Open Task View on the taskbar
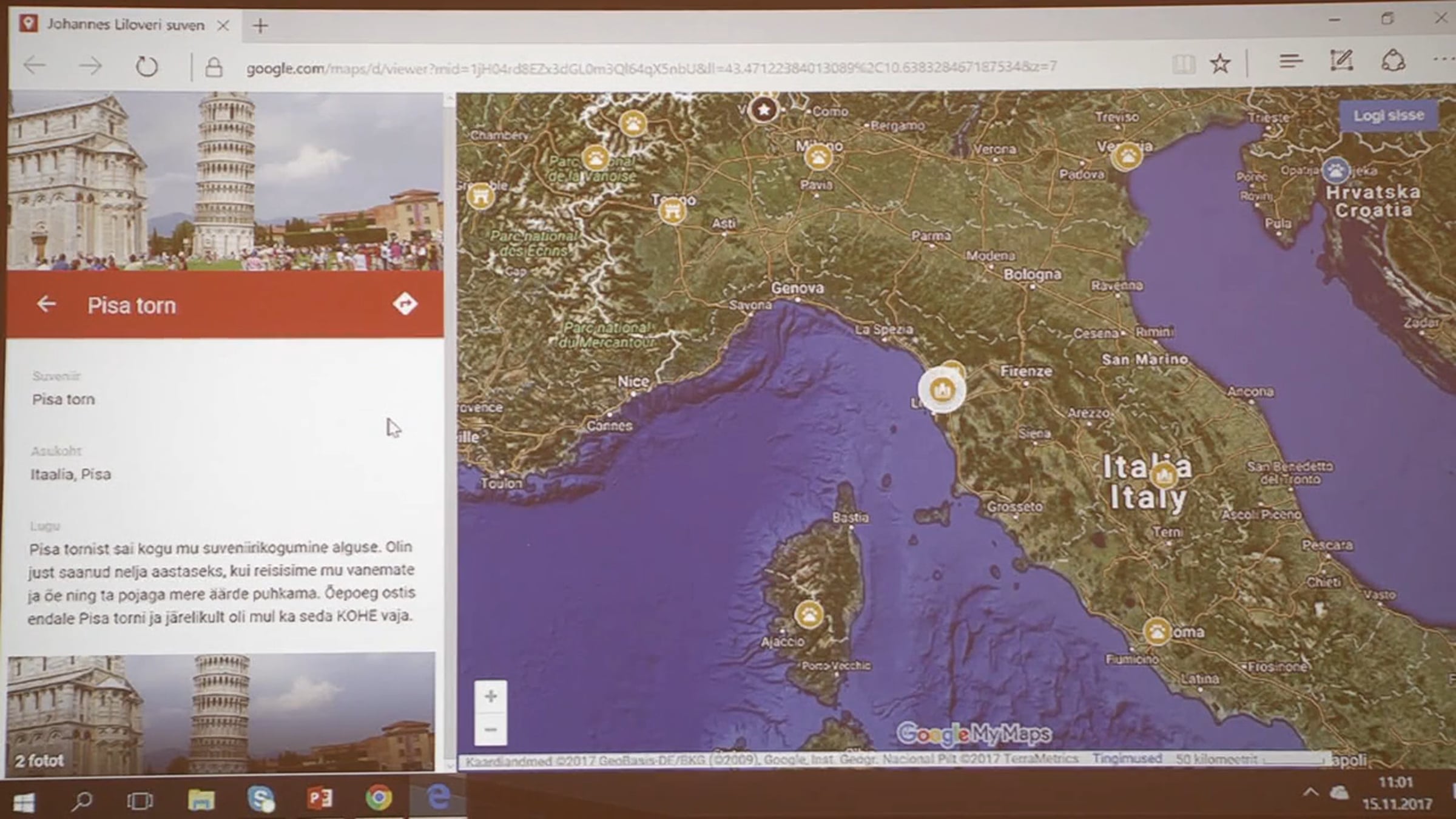Image resolution: width=1456 pixels, height=819 pixels. (140, 801)
